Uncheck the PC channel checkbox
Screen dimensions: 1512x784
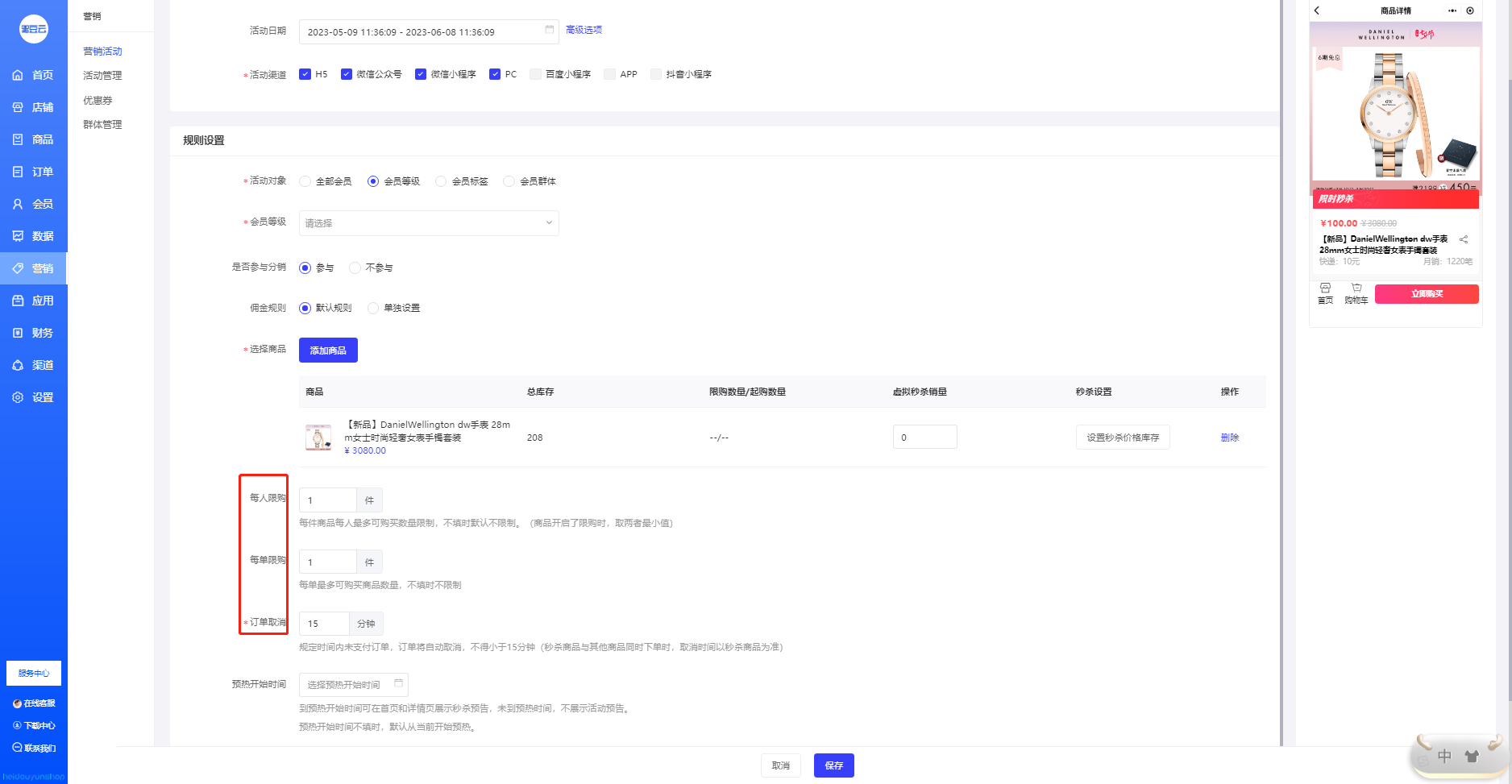coord(495,74)
